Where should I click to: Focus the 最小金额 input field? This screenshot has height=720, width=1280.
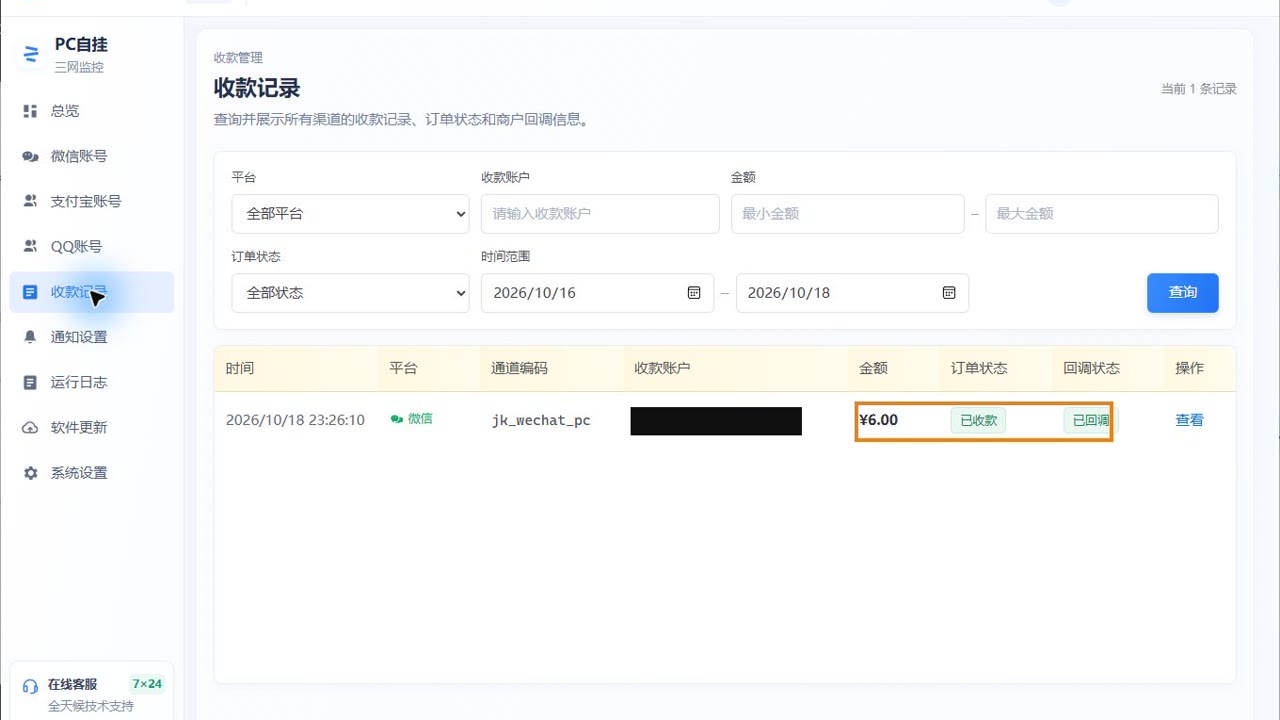point(848,213)
